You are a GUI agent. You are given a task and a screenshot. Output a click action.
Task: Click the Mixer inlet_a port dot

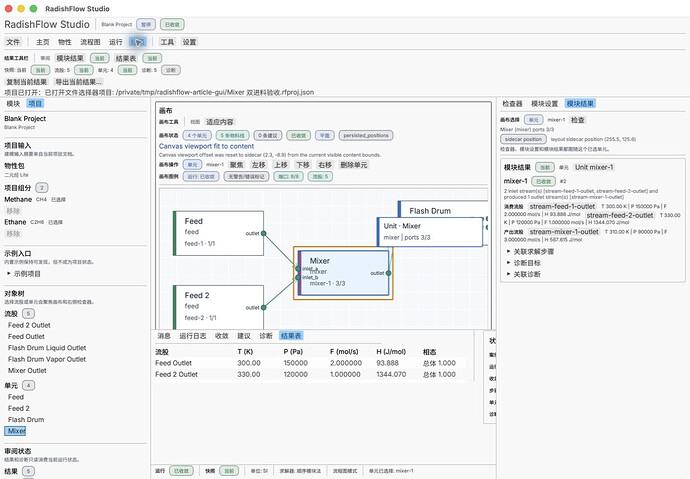[298, 268]
